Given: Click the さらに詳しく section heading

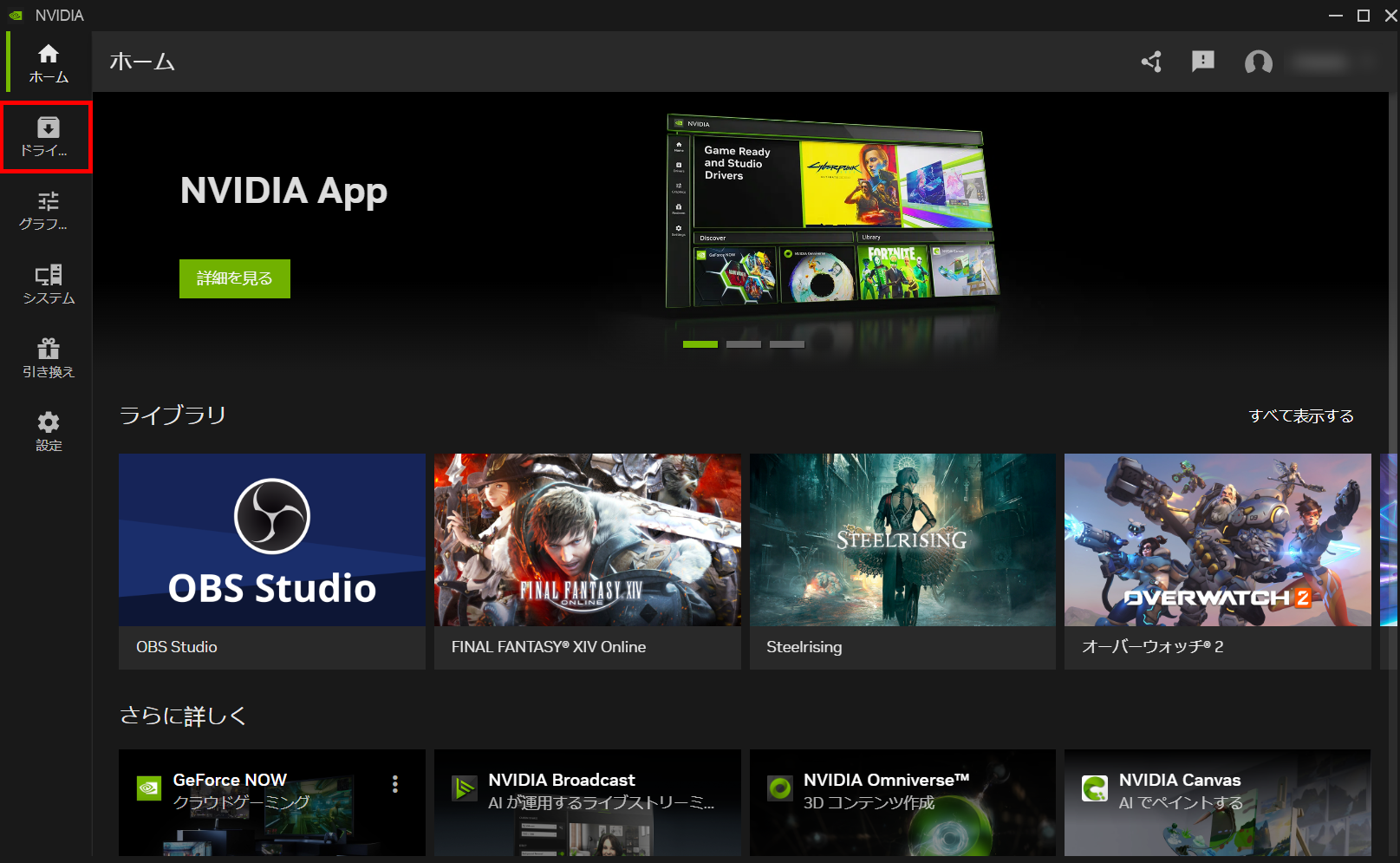Looking at the screenshot, I should pyautogui.click(x=183, y=716).
